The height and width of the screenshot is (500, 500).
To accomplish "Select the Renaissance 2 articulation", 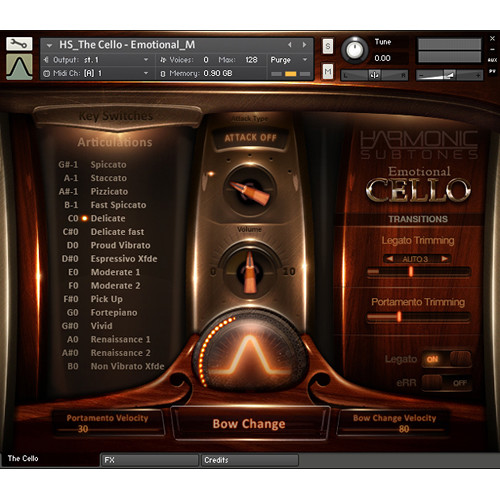I will [x=120, y=353].
